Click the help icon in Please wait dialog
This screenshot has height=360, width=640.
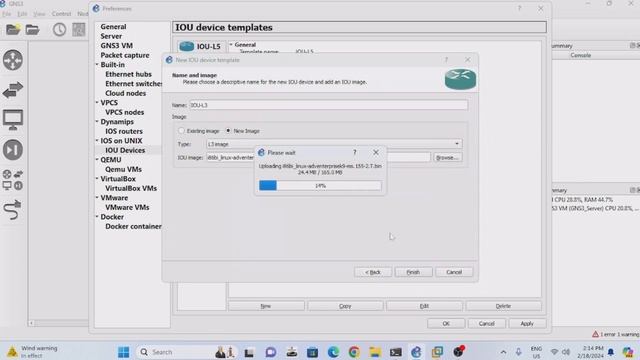coord(355,152)
